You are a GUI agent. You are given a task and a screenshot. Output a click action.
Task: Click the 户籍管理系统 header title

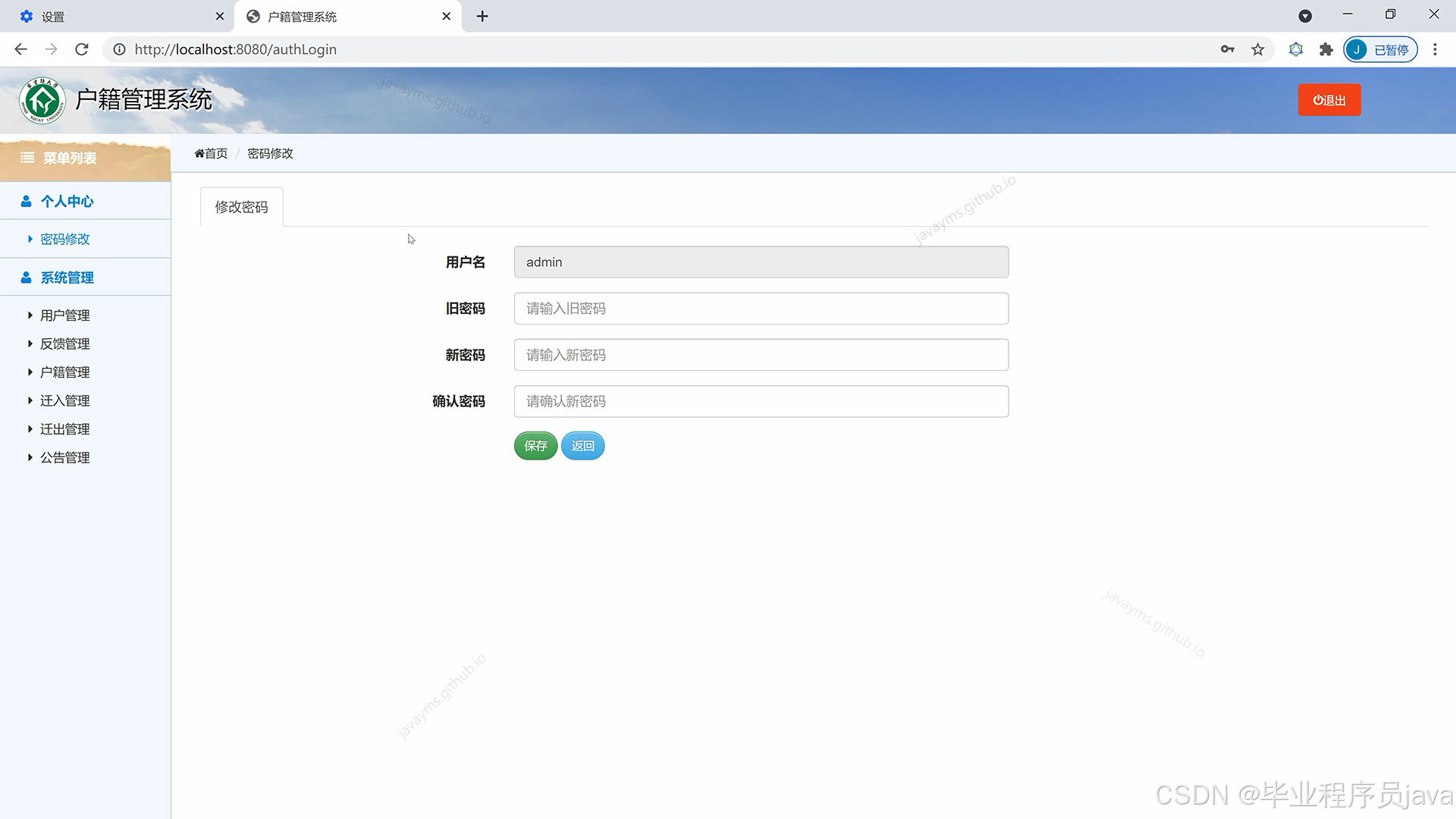[144, 99]
